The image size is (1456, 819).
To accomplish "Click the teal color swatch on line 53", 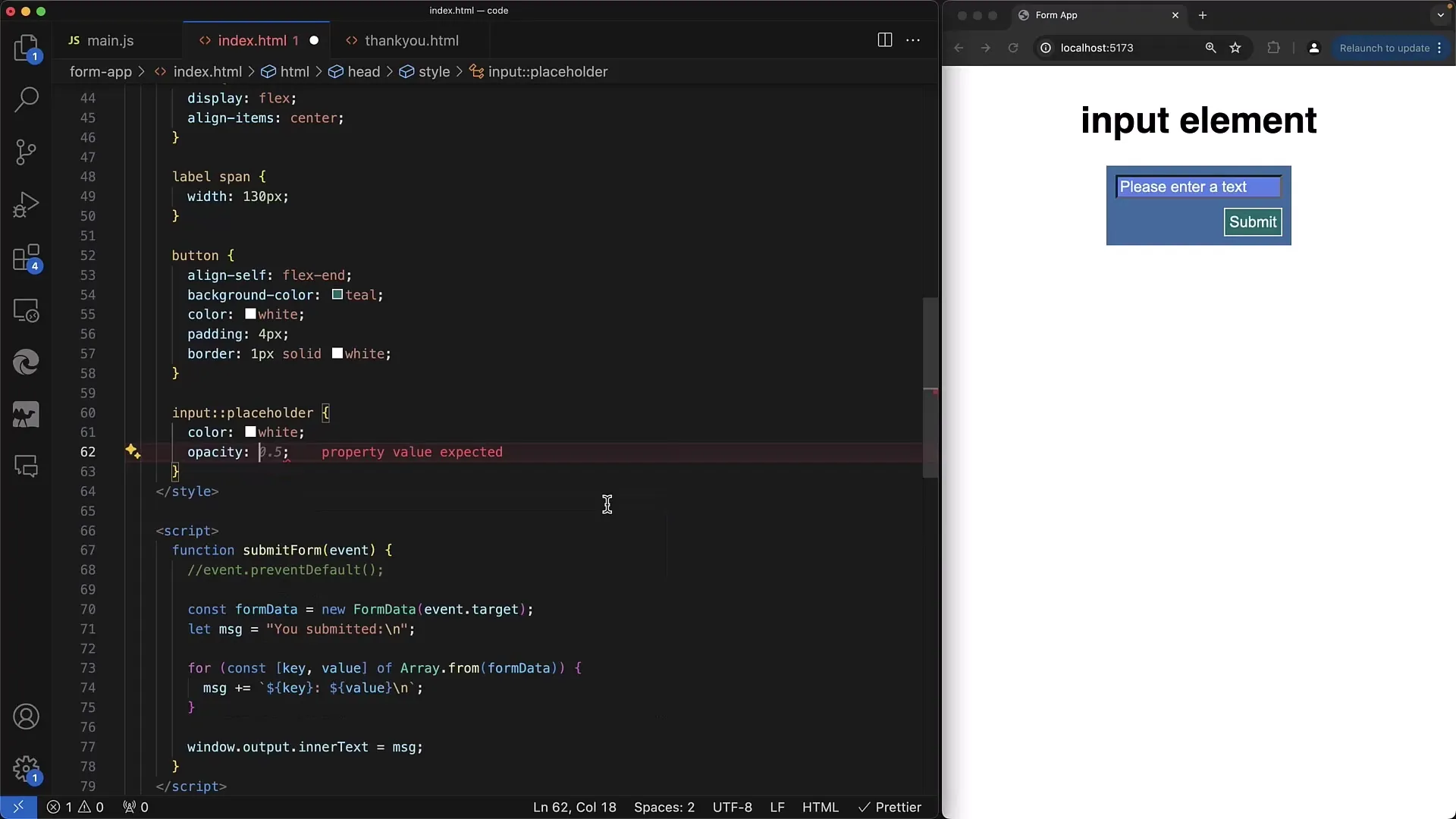I will tap(337, 294).
